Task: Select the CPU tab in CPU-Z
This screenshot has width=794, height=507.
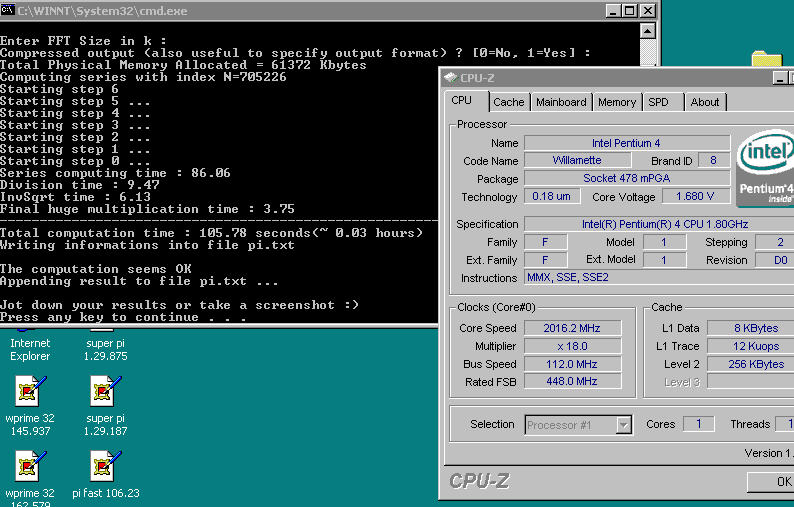Action: pyautogui.click(x=466, y=100)
